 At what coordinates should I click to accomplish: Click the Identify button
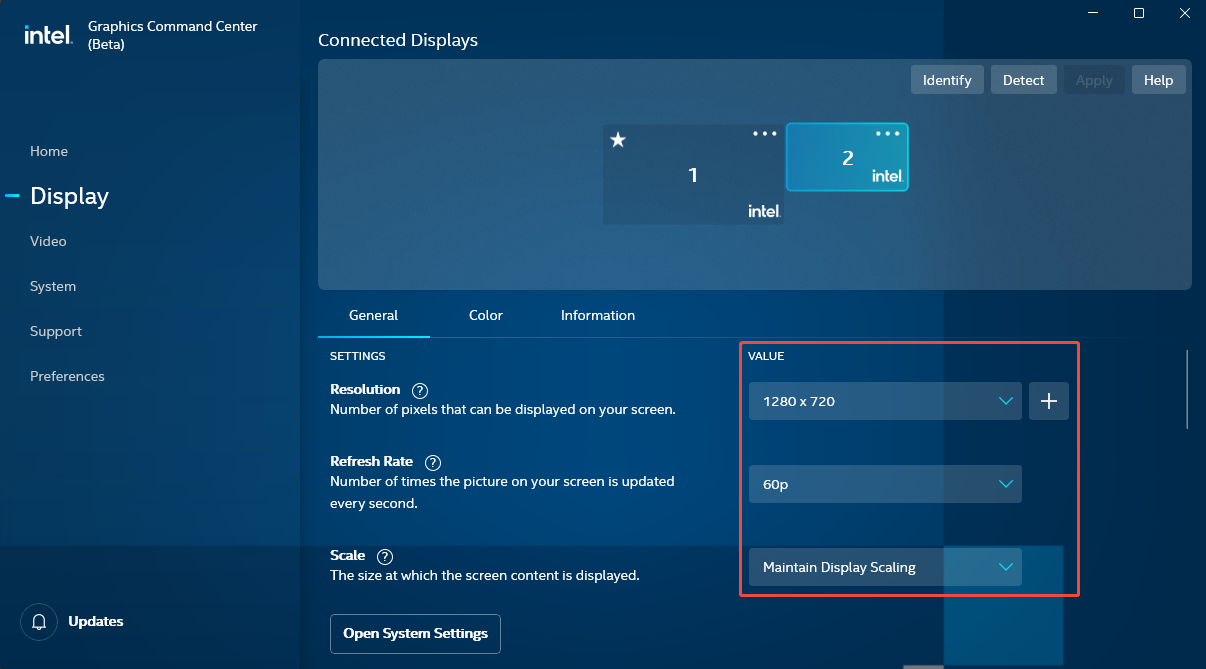[x=947, y=80]
